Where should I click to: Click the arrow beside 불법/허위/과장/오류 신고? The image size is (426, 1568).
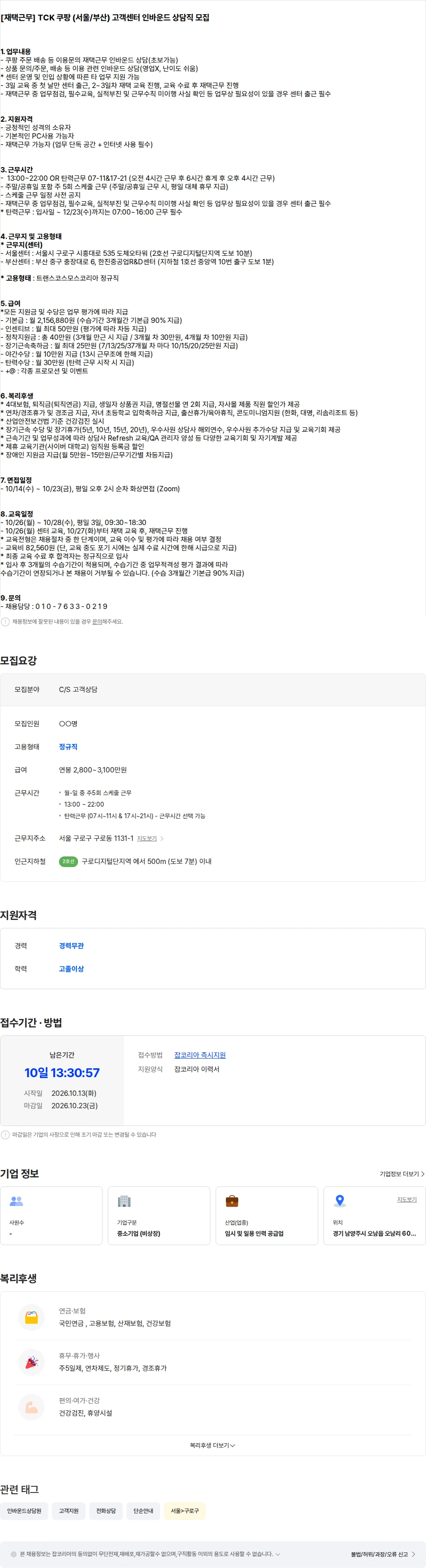414,1554
